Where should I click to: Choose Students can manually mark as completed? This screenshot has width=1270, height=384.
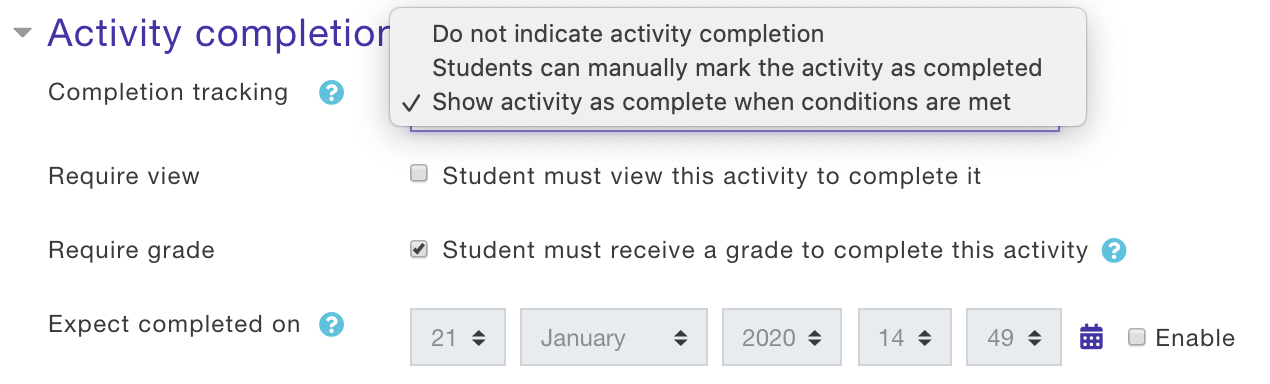737,68
